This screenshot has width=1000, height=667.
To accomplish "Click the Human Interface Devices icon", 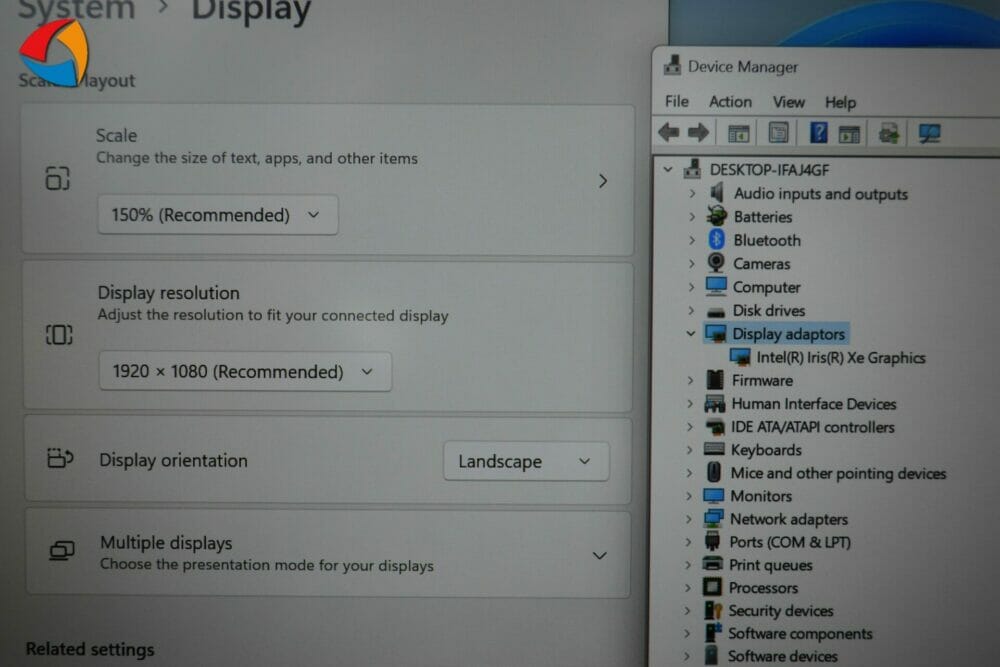I will [x=714, y=403].
